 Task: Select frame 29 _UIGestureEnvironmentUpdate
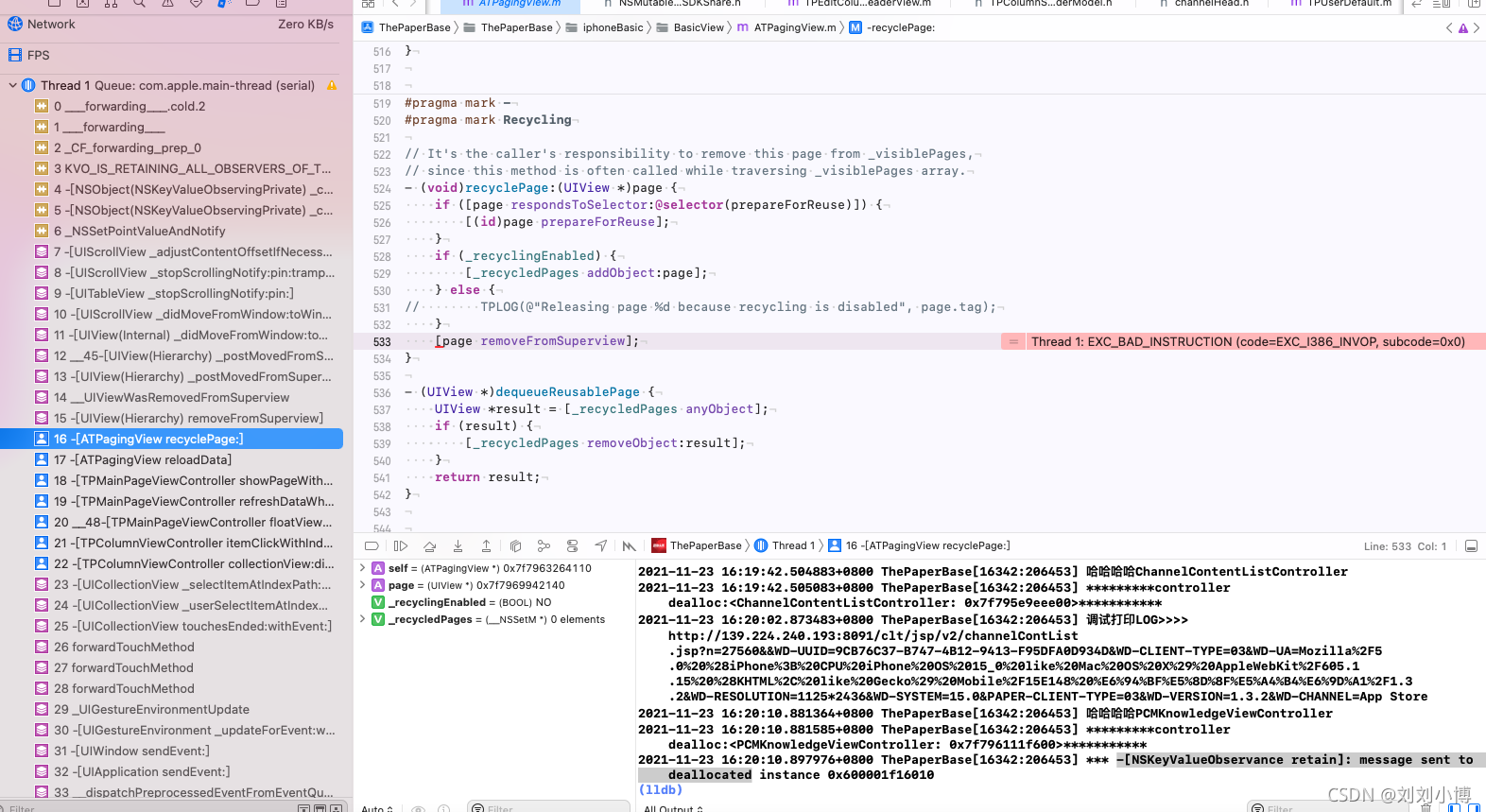[171, 709]
